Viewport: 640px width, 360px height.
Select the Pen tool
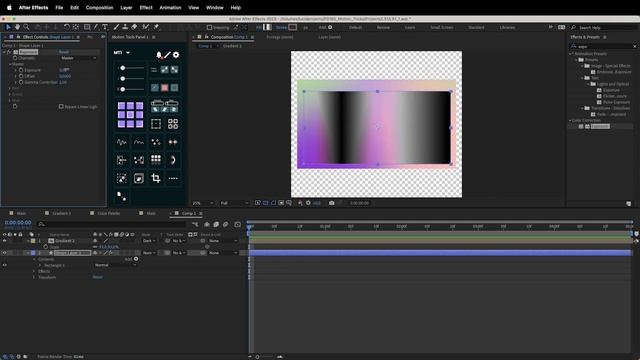point(96,27)
